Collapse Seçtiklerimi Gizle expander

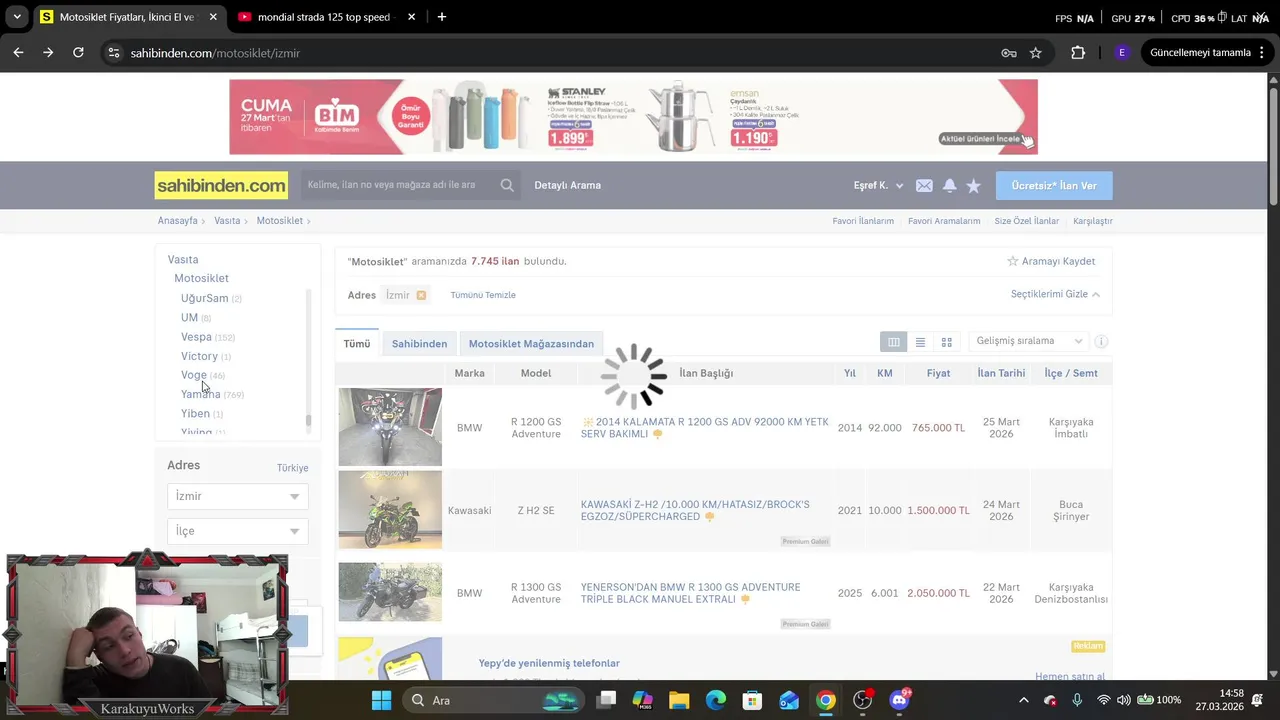[x=1055, y=294]
